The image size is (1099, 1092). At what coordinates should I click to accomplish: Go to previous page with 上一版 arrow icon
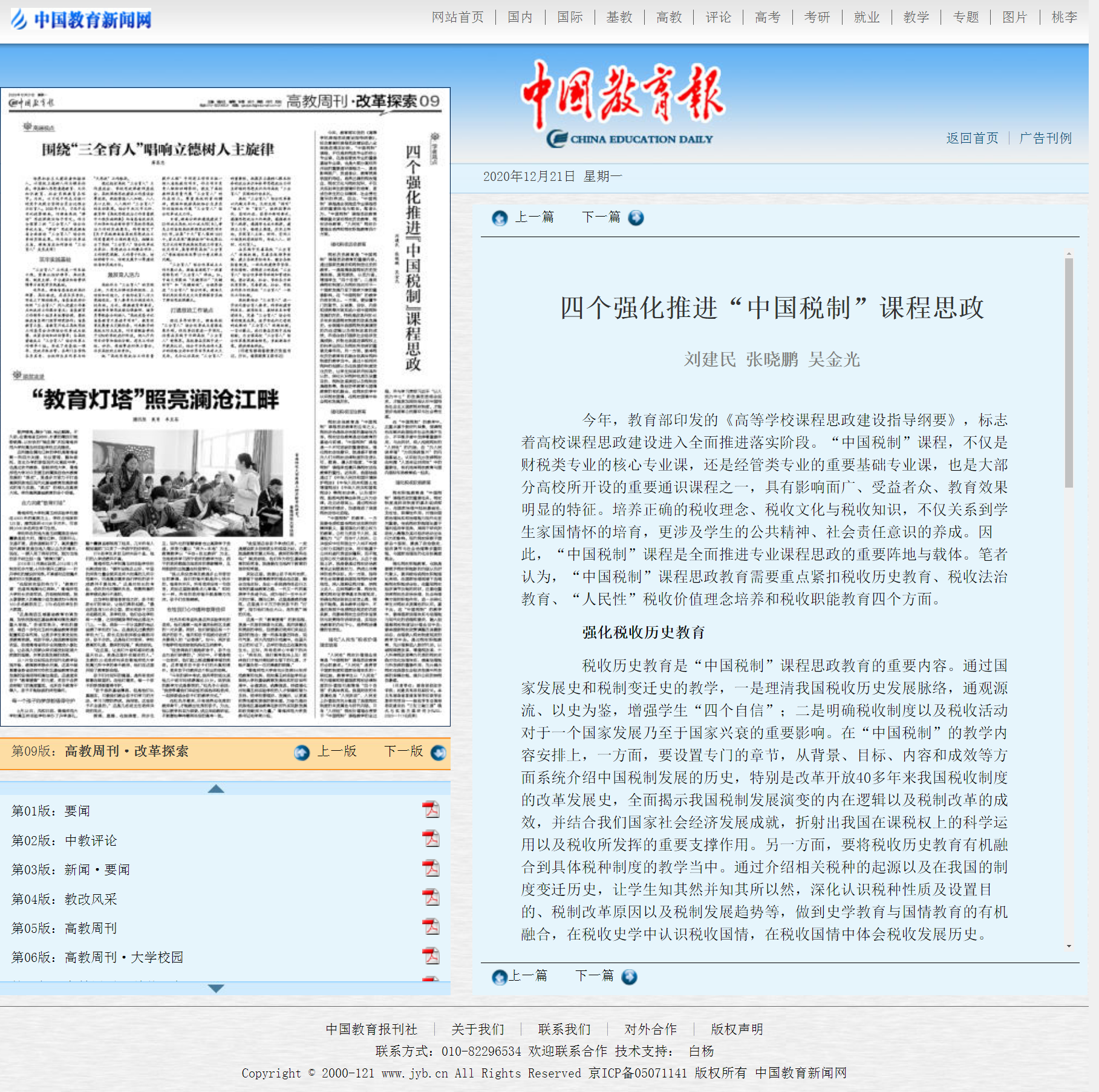[302, 753]
